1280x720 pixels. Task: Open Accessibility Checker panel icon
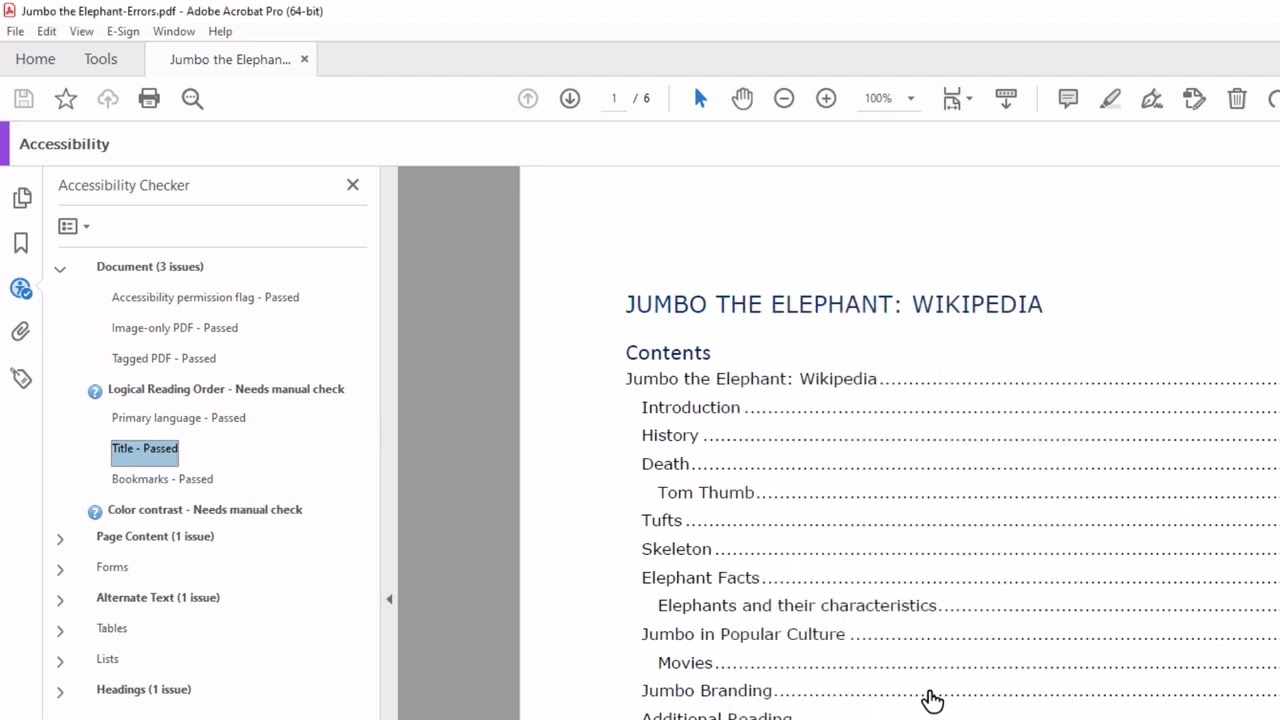click(x=21, y=289)
